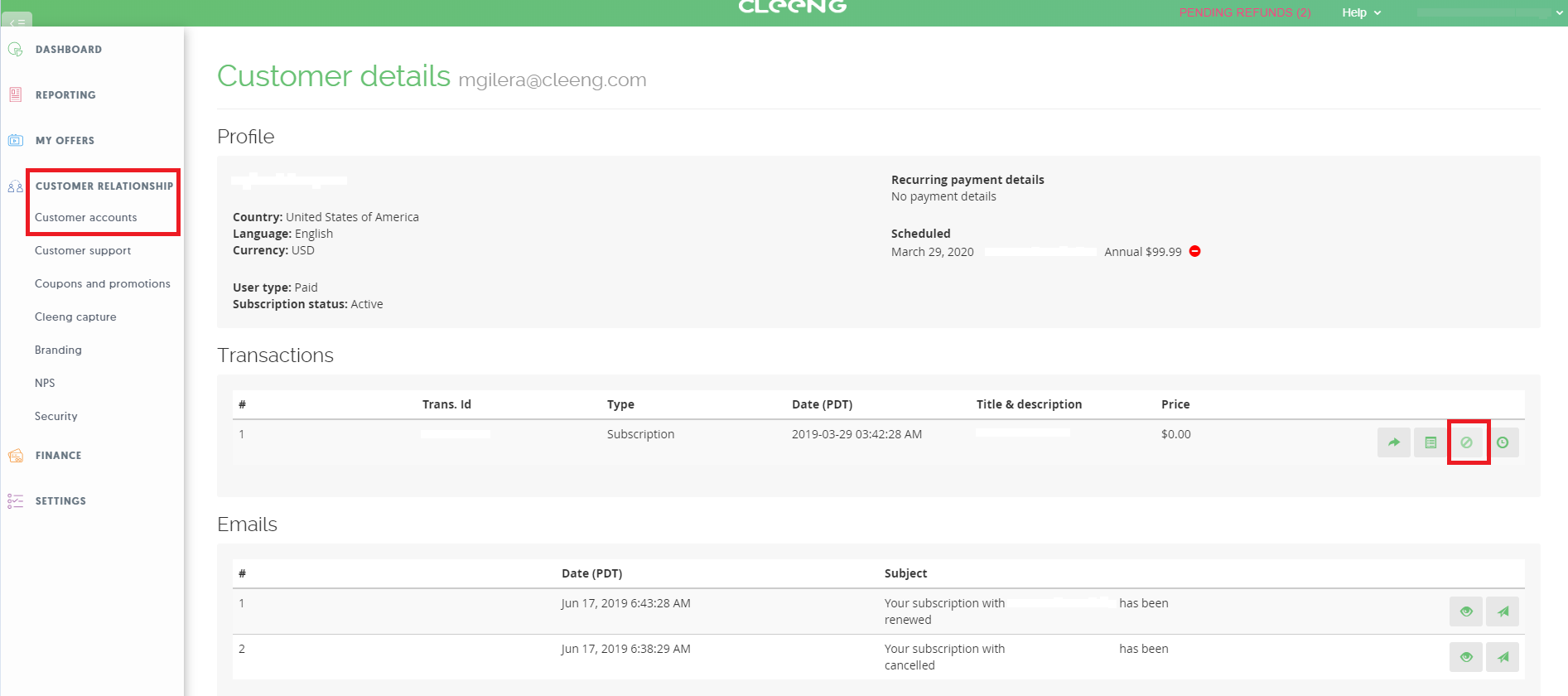Preview the 'subscription renewed' email with eye icon
The width and height of the screenshot is (1568, 696).
click(1466, 611)
